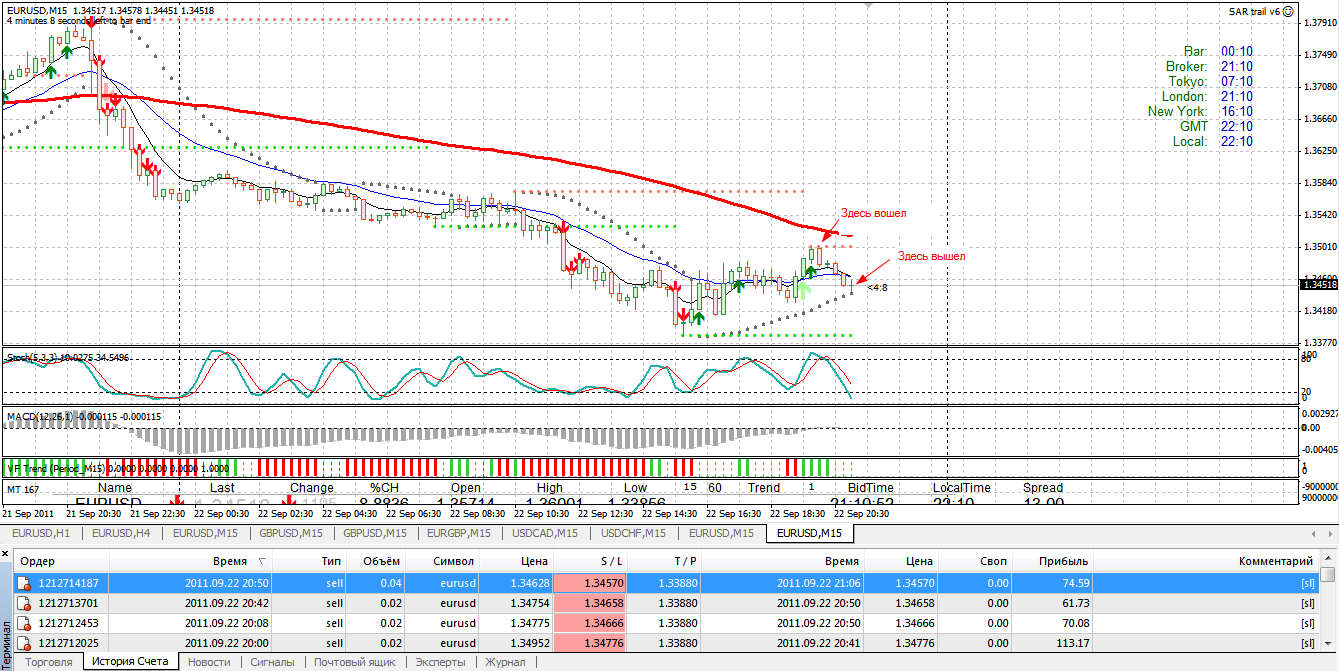
Task: Select the history list scrollbar thumb
Action: 1328,575
